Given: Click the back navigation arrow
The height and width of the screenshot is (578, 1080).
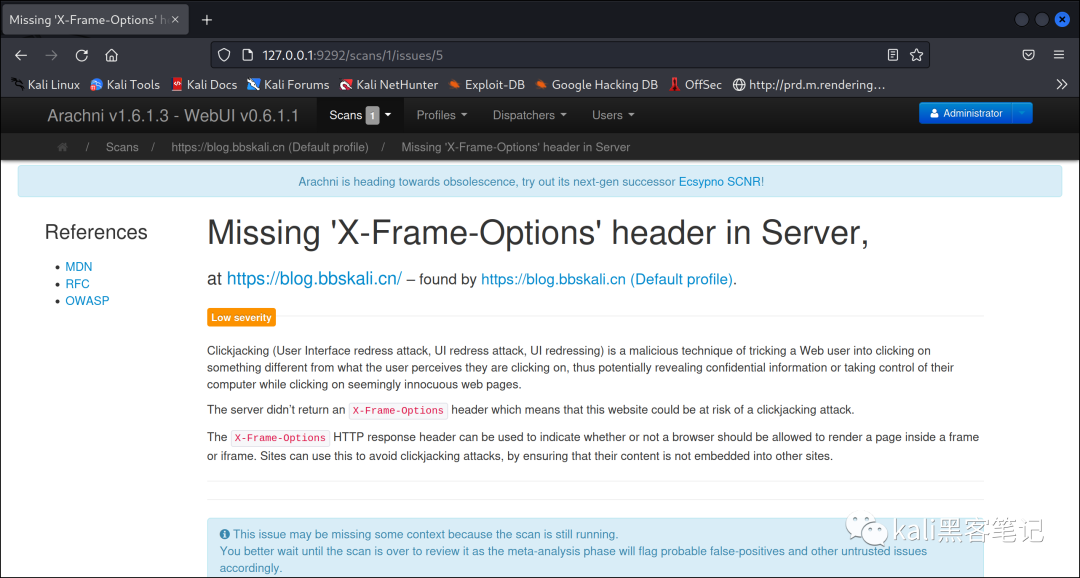Looking at the screenshot, I should click(x=21, y=55).
